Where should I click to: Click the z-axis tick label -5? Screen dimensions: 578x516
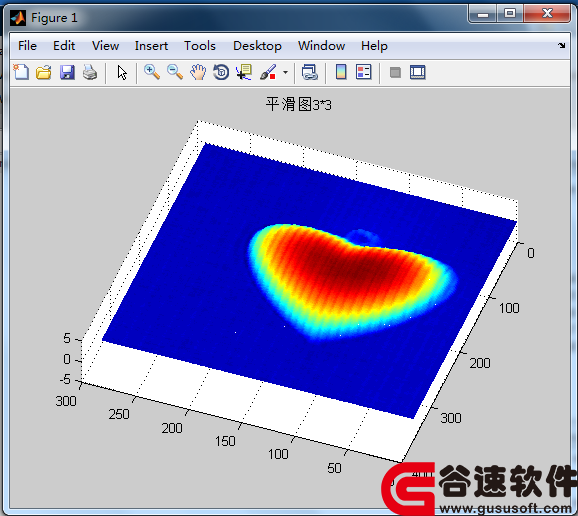[x=65, y=379]
